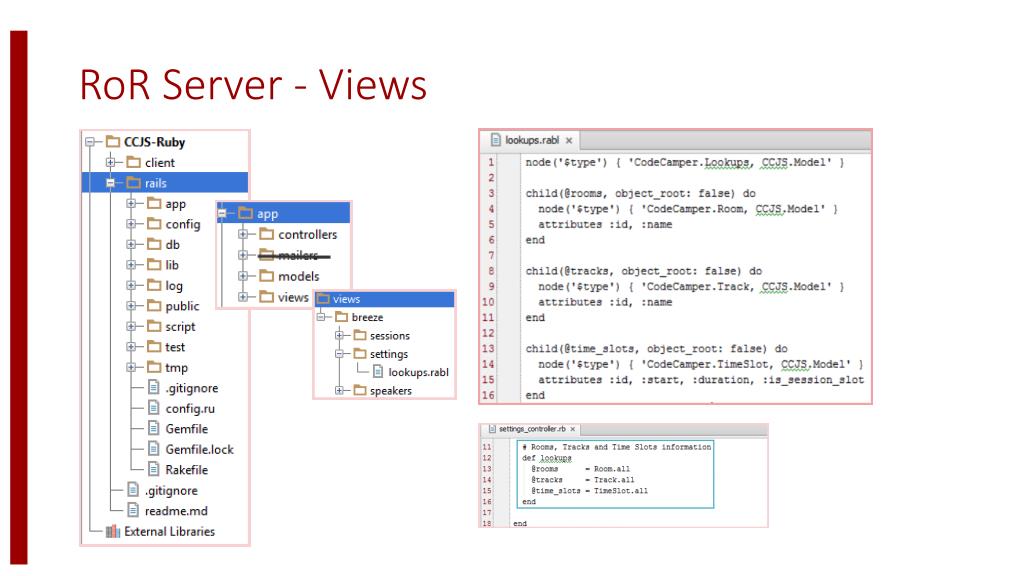The width and height of the screenshot is (1024, 576).
Task: Expand the config folder in the rails tree
Action: [x=131, y=224]
